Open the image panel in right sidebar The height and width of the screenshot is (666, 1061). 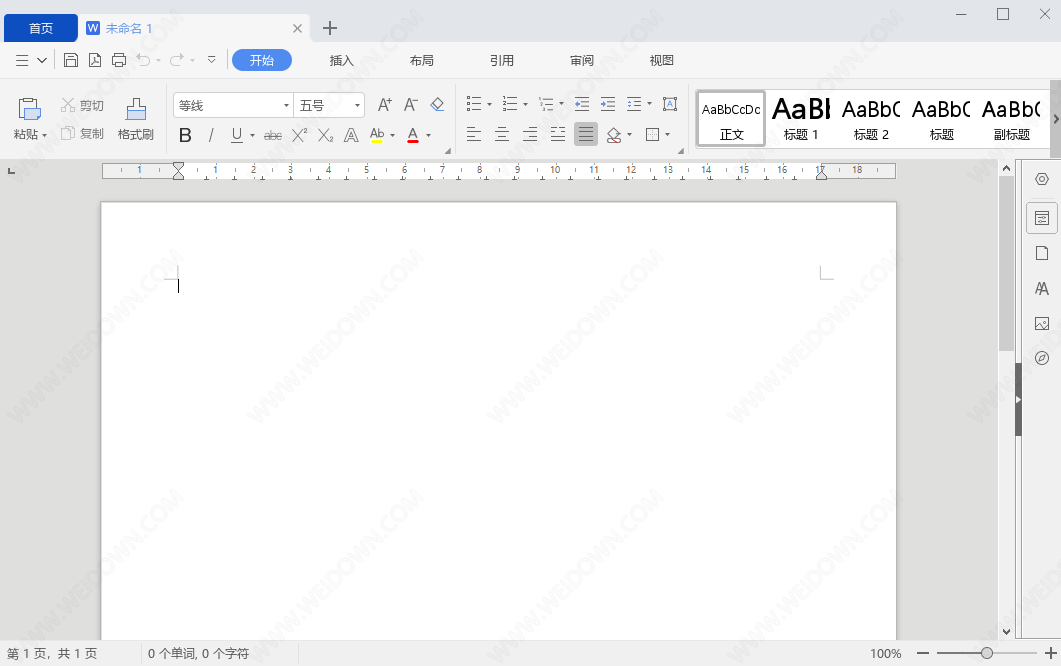pos(1042,323)
